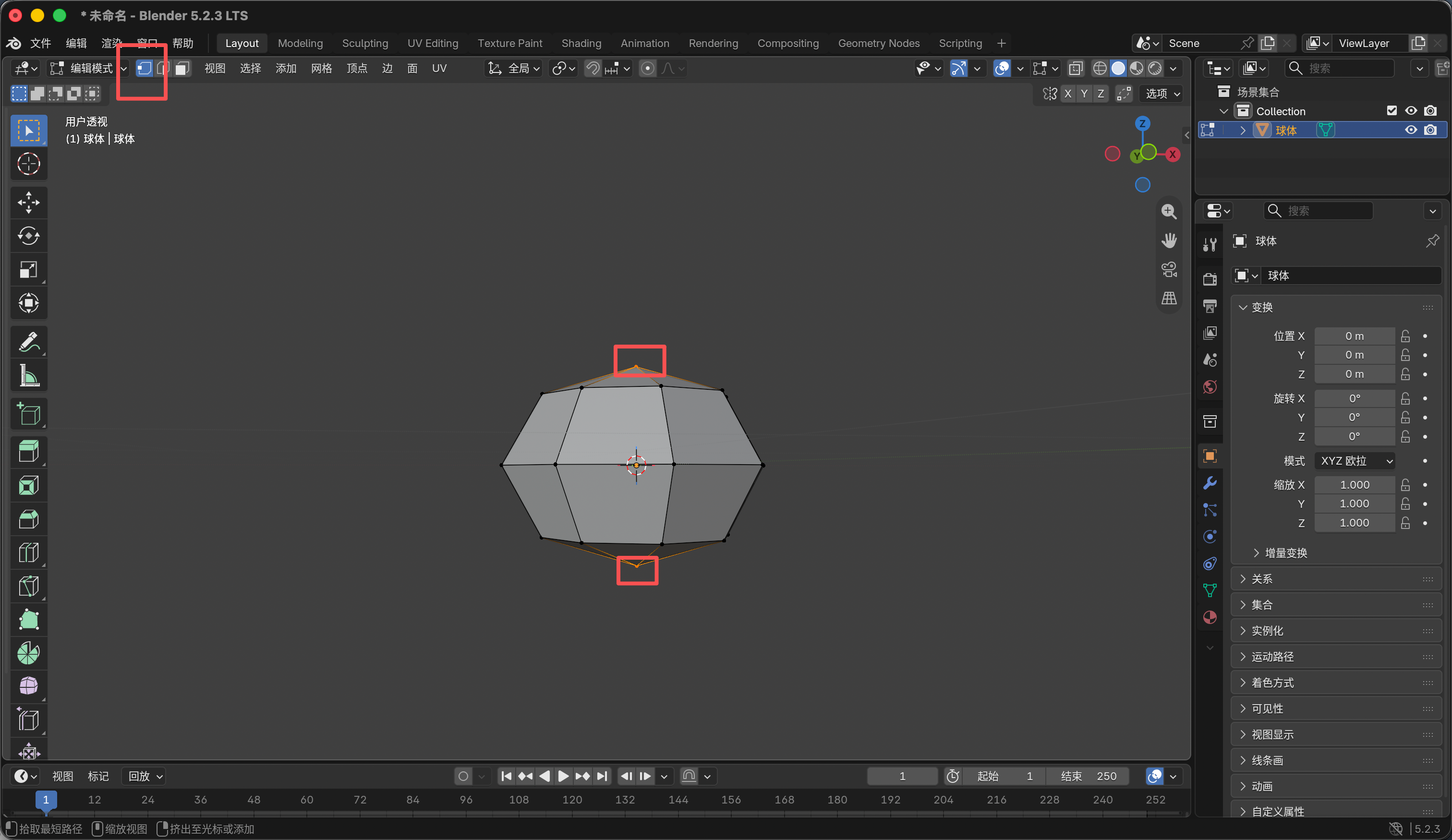
Task: Activate the Scale tool
Action: (x=29, y=270)
